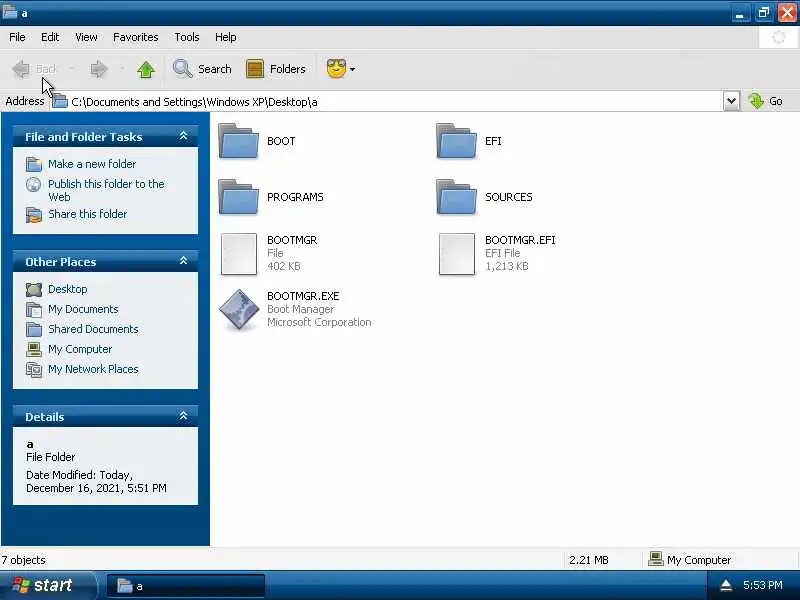Click the Start button
Viewport: 800px width, 600px height.
(x=48, y=585)
